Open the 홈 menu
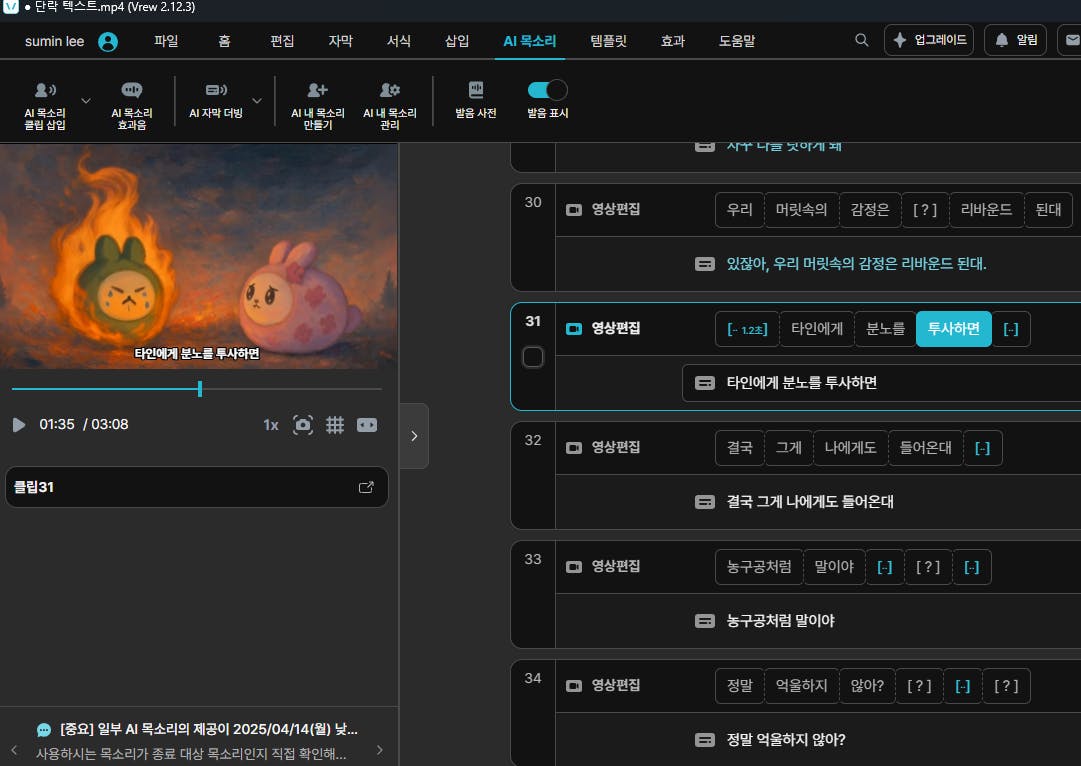This screenshot has width=1081, height=766. point(224,41)
